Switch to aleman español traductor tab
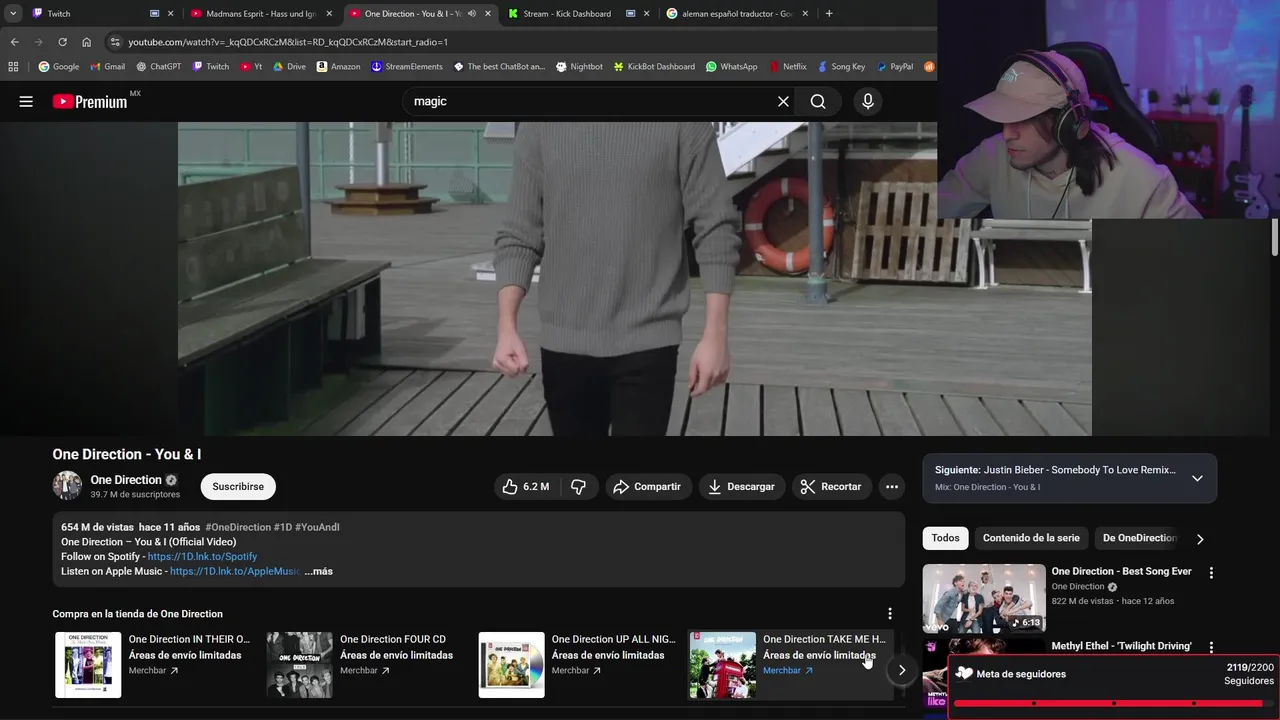Screen dimensions: 1280x720 (735, 14)
